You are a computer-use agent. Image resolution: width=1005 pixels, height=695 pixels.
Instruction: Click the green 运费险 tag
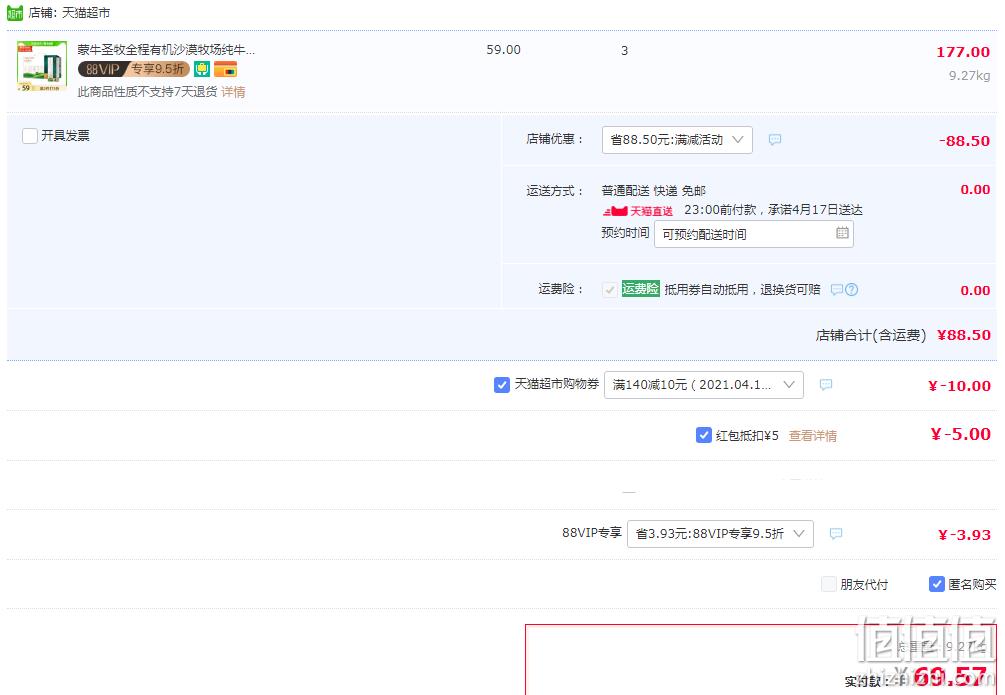[x=640, y=289]
